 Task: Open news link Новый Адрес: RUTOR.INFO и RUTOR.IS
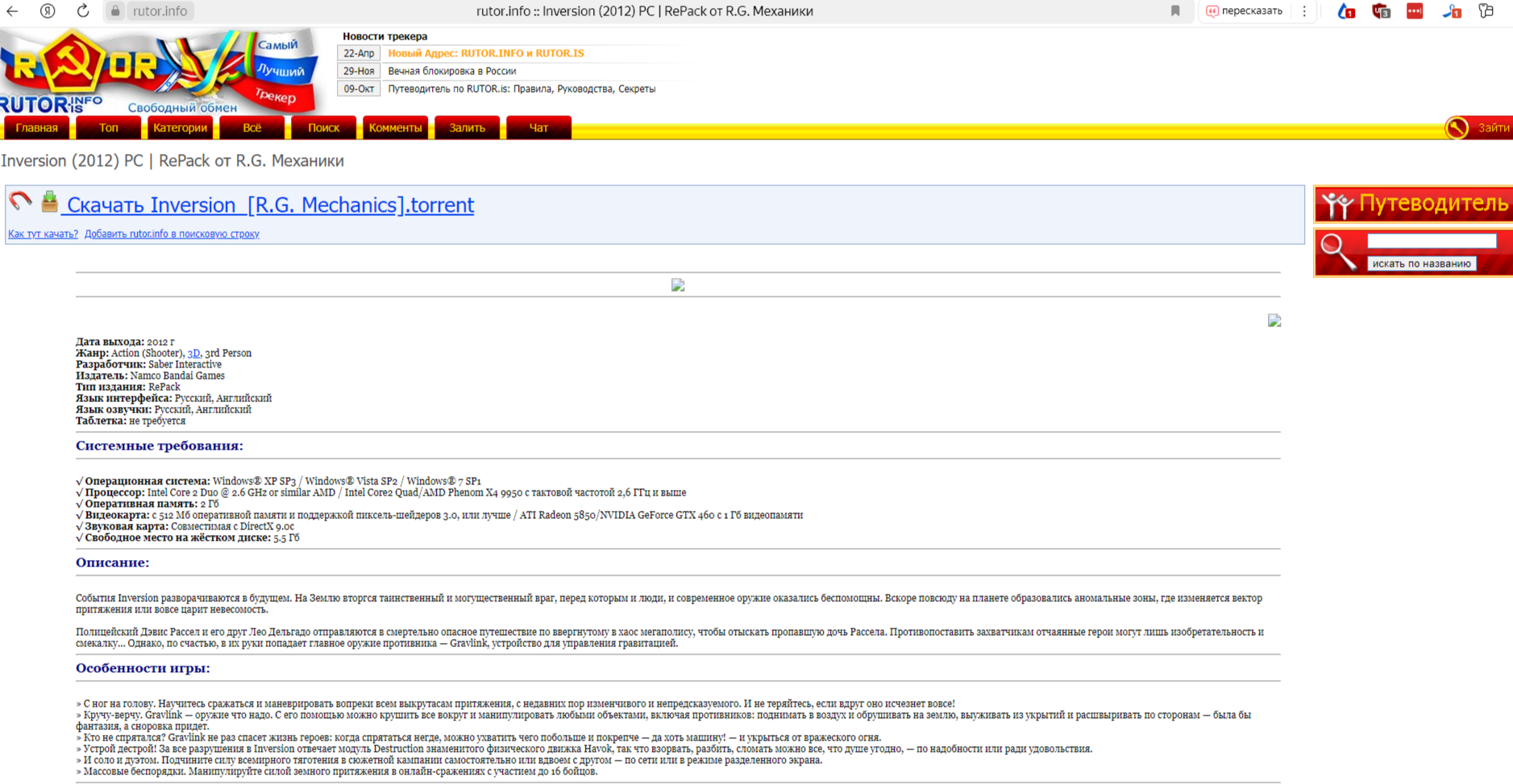pos(485,53)
